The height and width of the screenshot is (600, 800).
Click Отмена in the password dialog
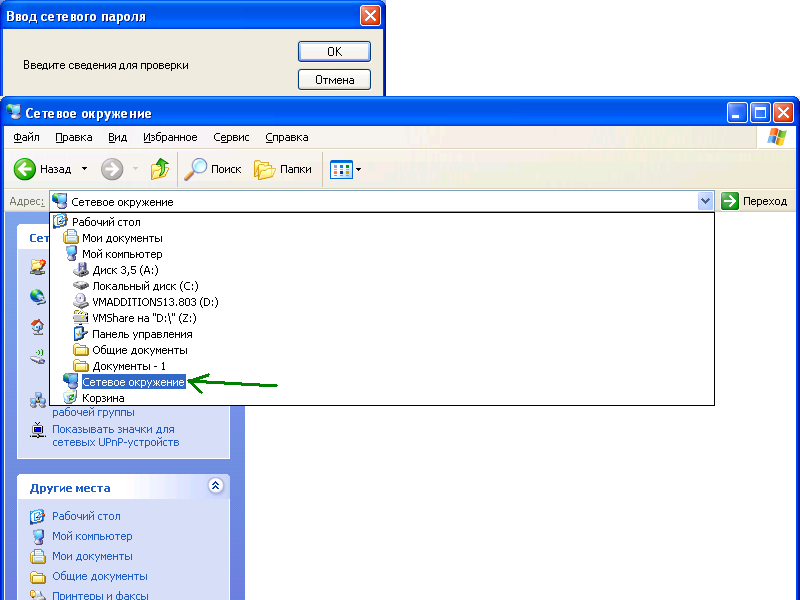334,80
